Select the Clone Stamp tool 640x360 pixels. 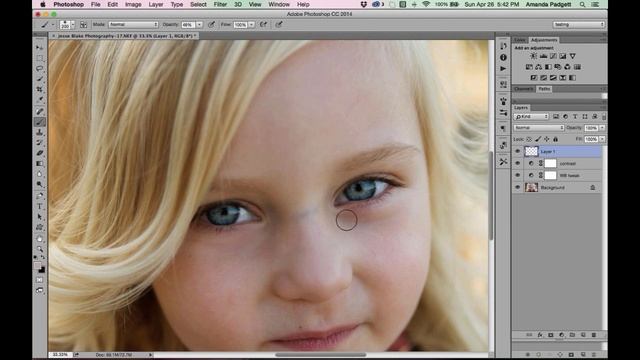pyautogui.click(x=40, y=132)
